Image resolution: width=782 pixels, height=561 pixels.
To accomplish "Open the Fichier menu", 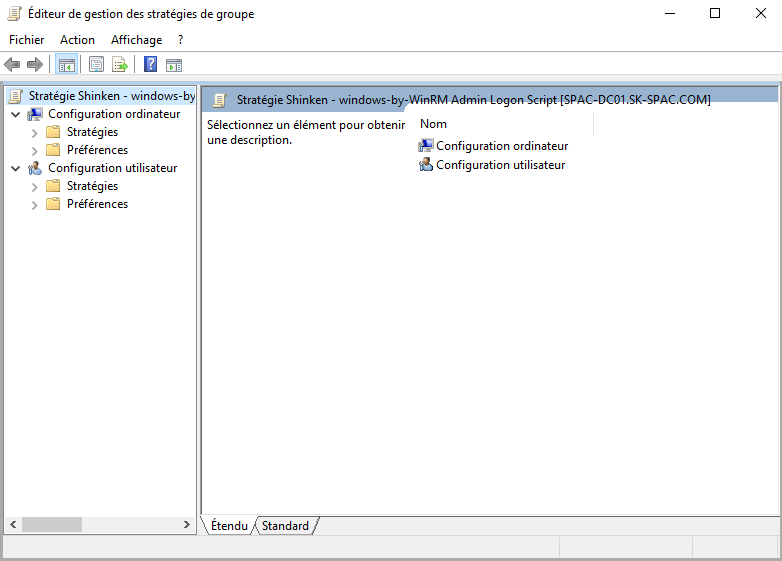I will 27,40.
